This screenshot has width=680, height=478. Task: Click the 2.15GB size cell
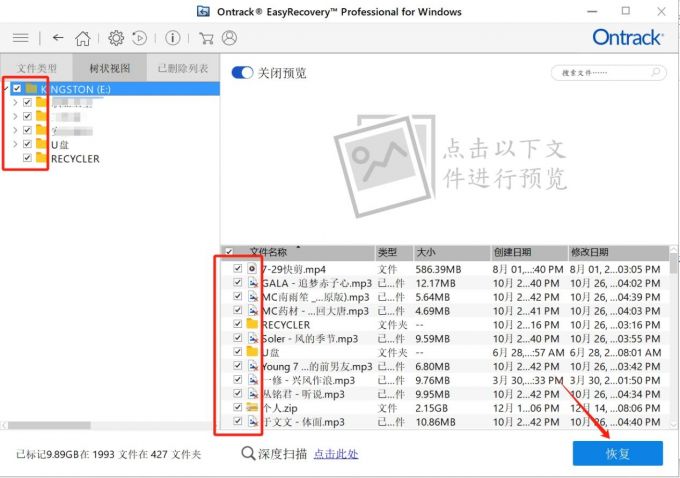431,408
